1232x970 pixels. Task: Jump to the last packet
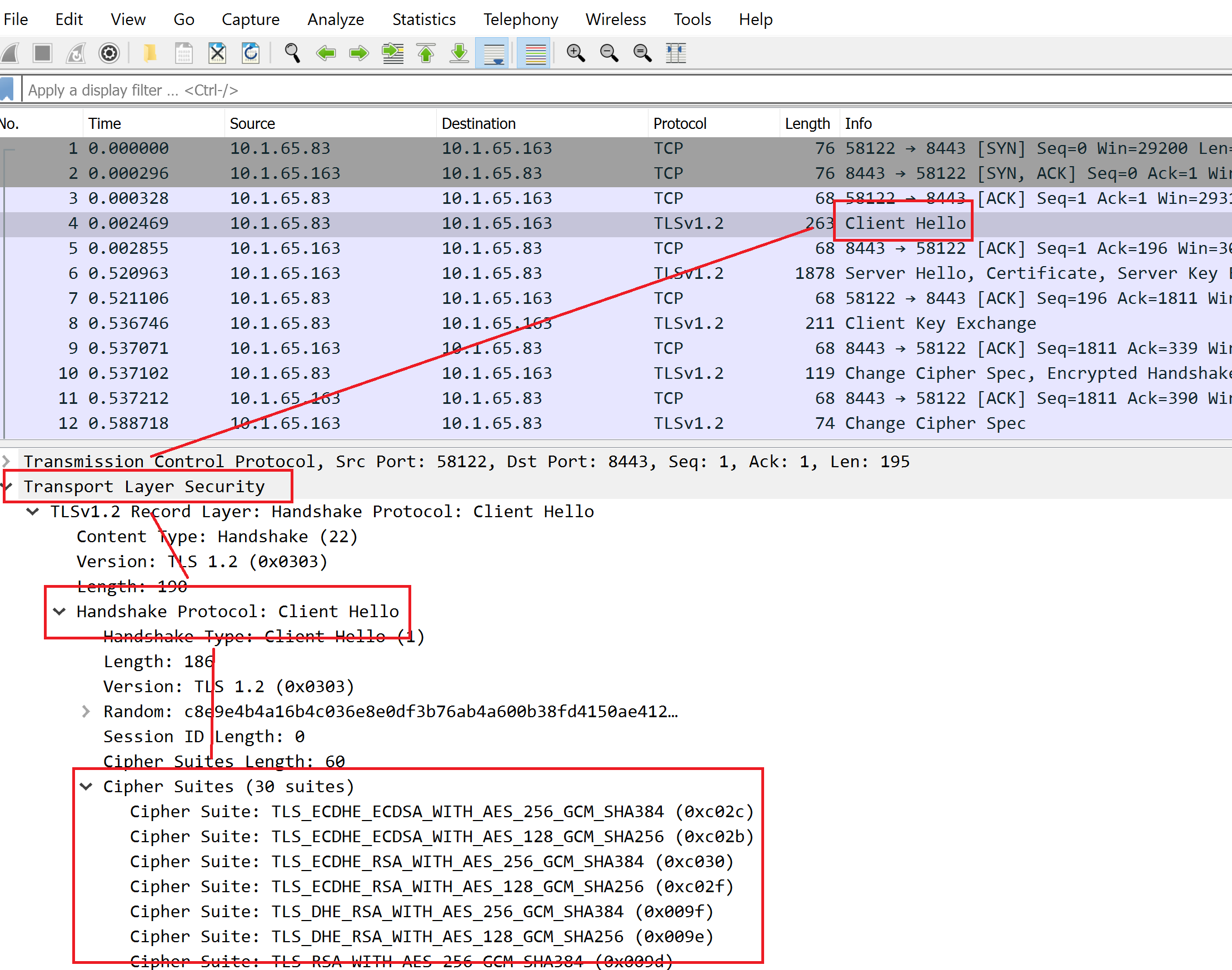pyautogui.click(x=459, y=53)
